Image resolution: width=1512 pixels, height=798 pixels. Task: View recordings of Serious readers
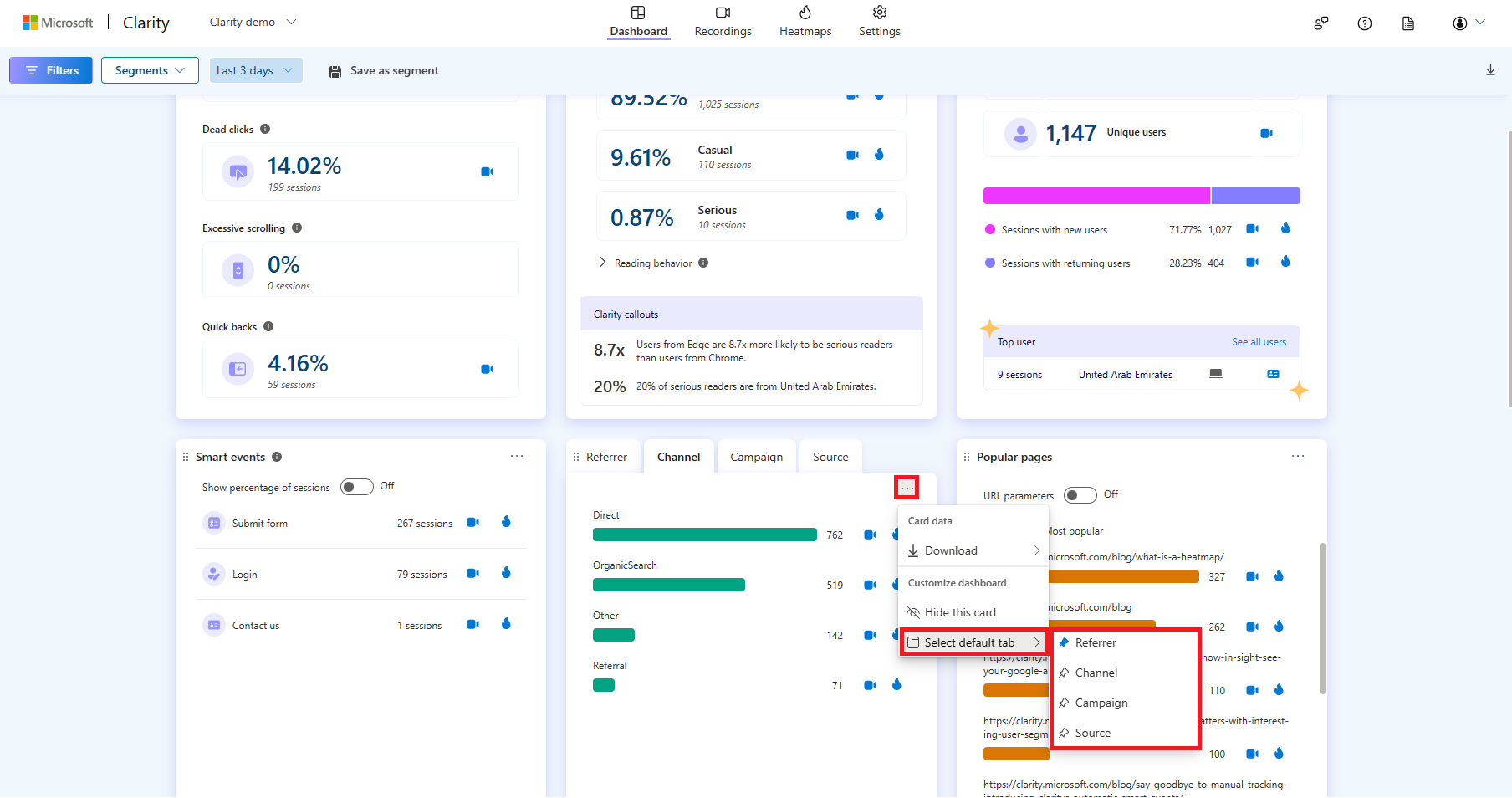(x=852, y=215)
